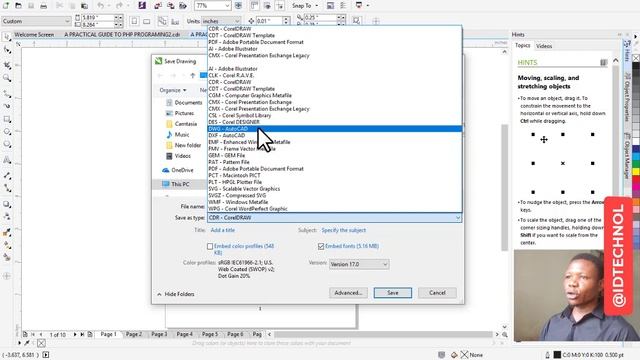The height and width of the screenshot is (360, 640).
Task: Select the Ellipse tool in toolbox
Action: pos(7,132)
